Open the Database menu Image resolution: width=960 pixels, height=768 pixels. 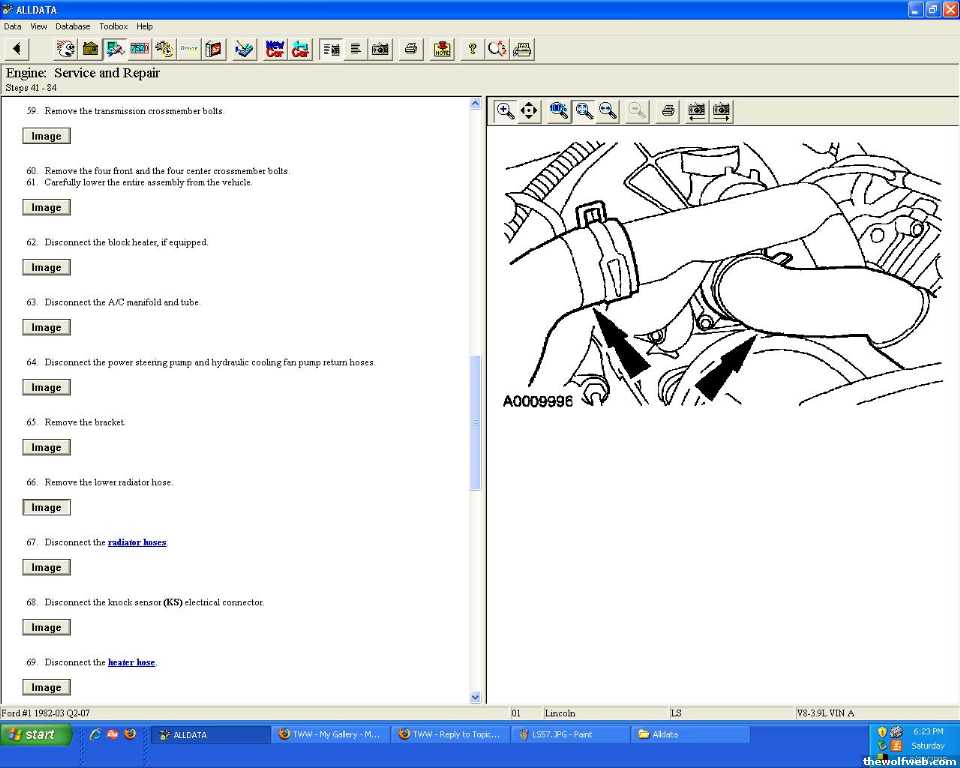click(x=72, y=26)
